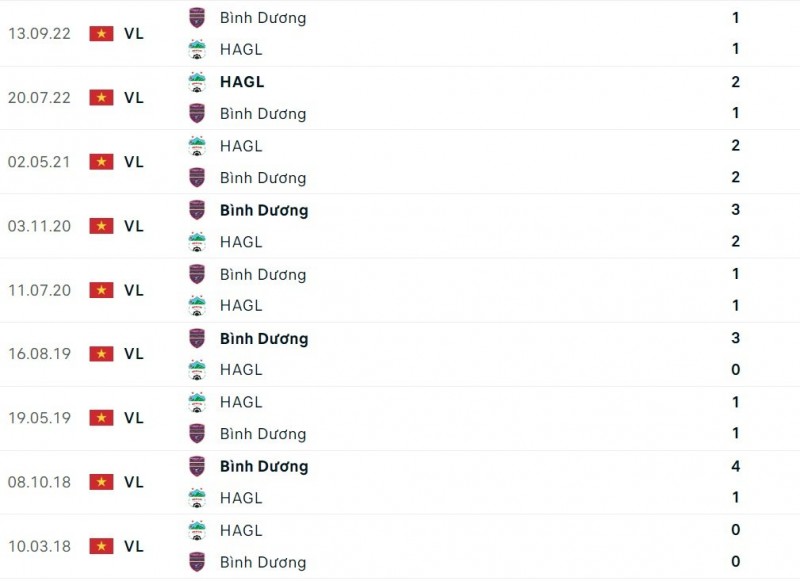800x581 pixels.
Task: Click Vietnam flag beside 16.08.19 match
Action: point(101,354)
